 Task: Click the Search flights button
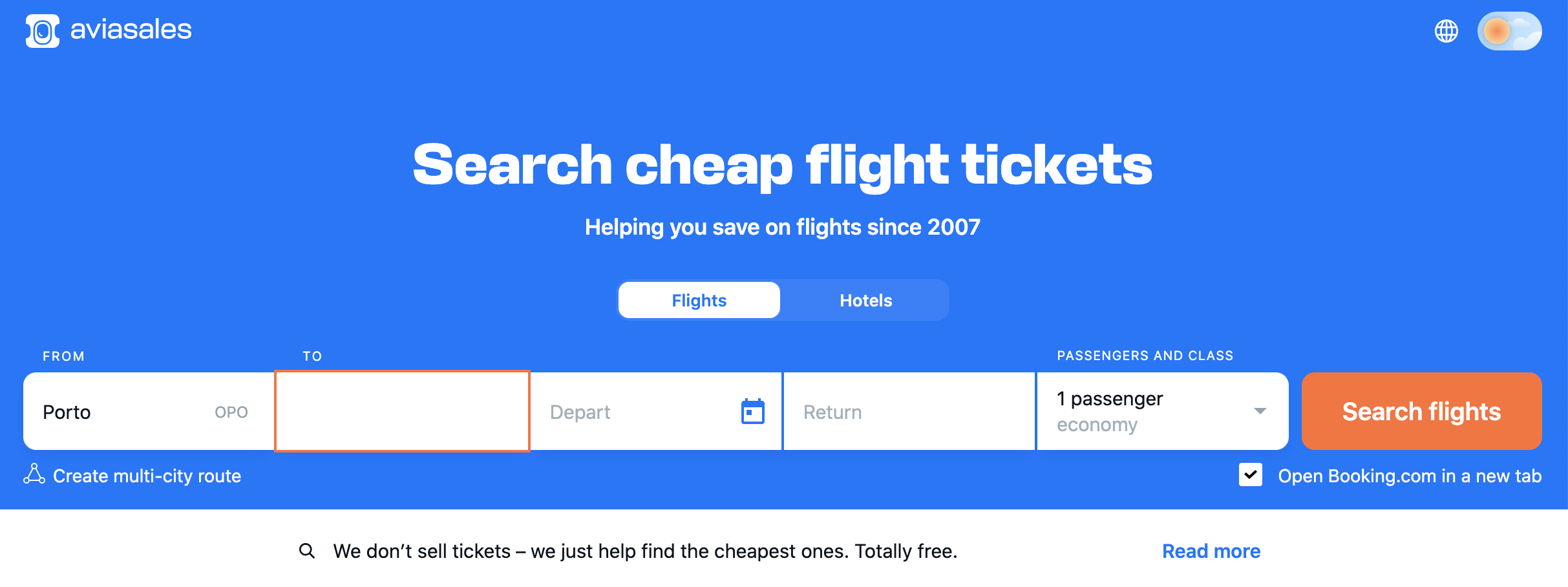click(x=1421, y=411)
